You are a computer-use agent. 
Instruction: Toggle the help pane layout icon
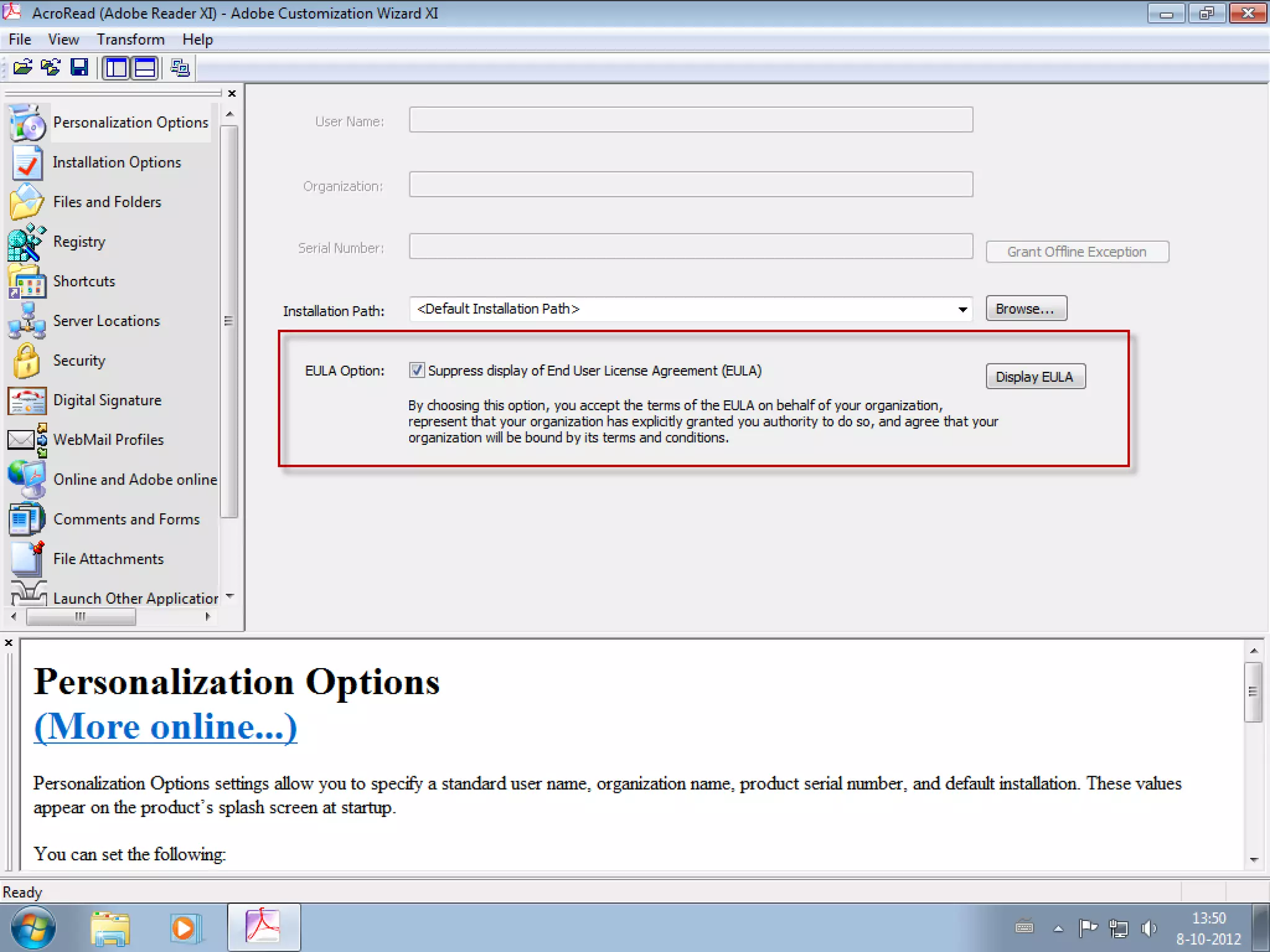click(x=145, y=68)
